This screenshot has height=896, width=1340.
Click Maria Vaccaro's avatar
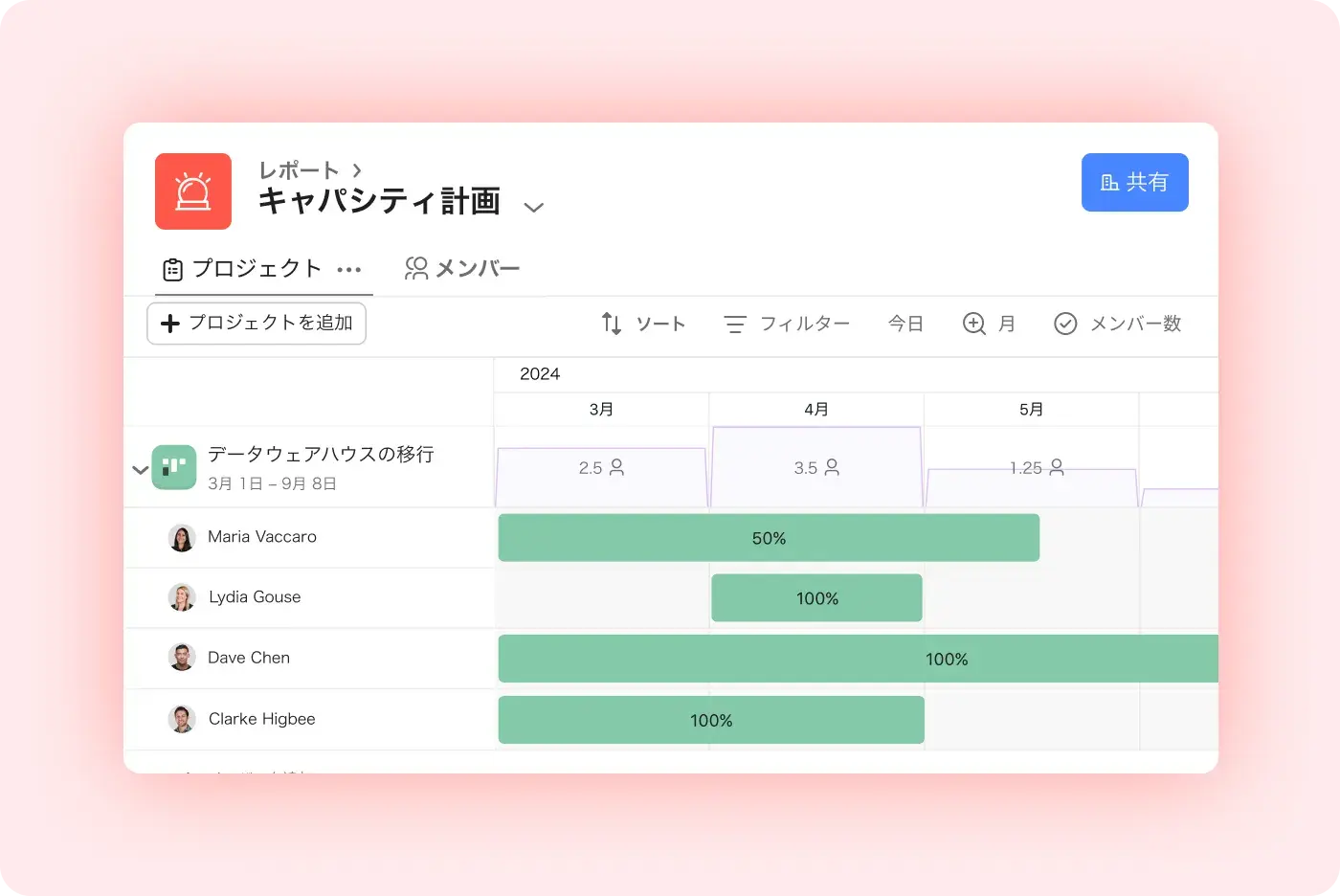click(x=182, y=538)
